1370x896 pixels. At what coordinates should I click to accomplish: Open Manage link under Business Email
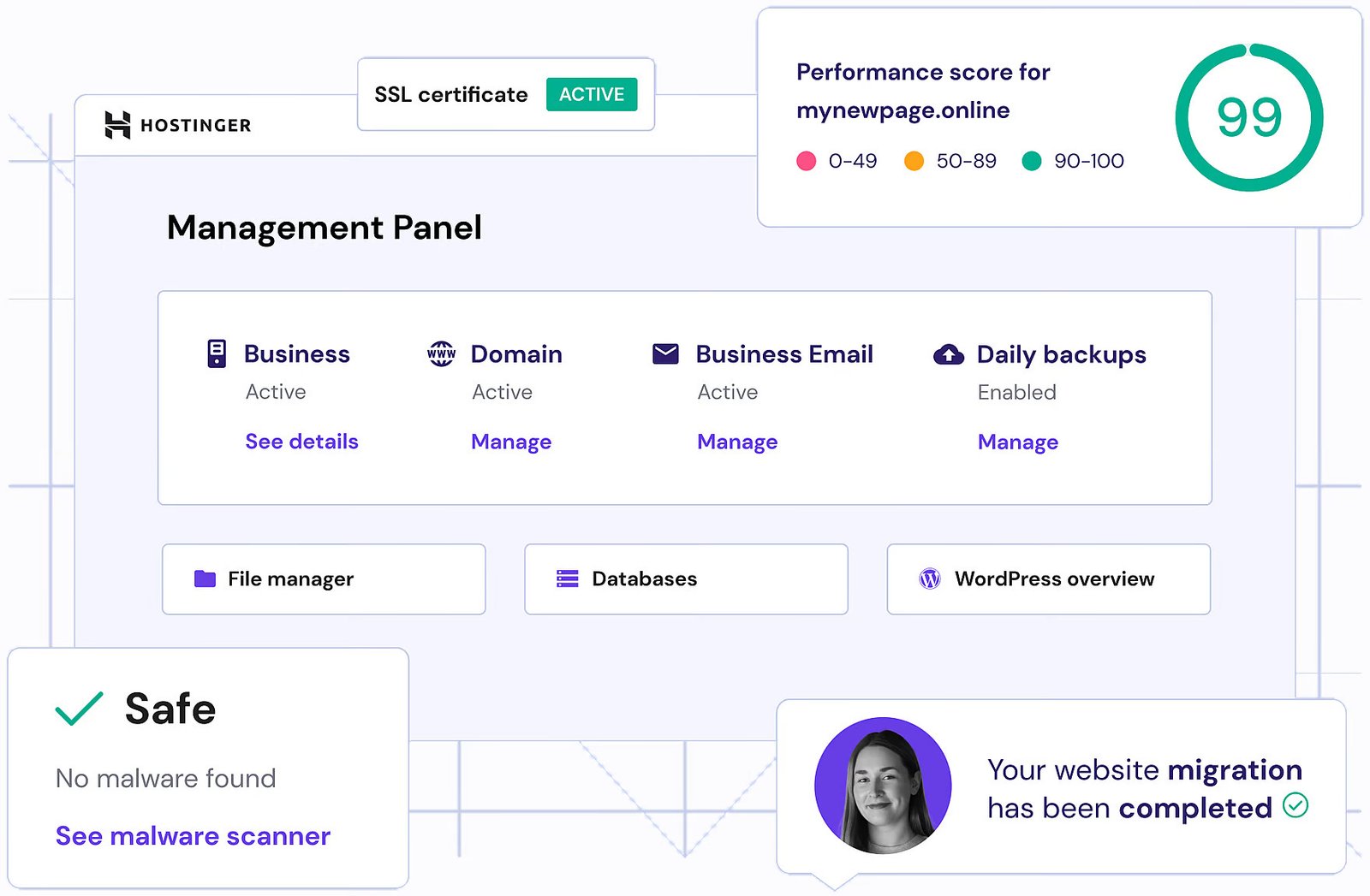point(737,442)
